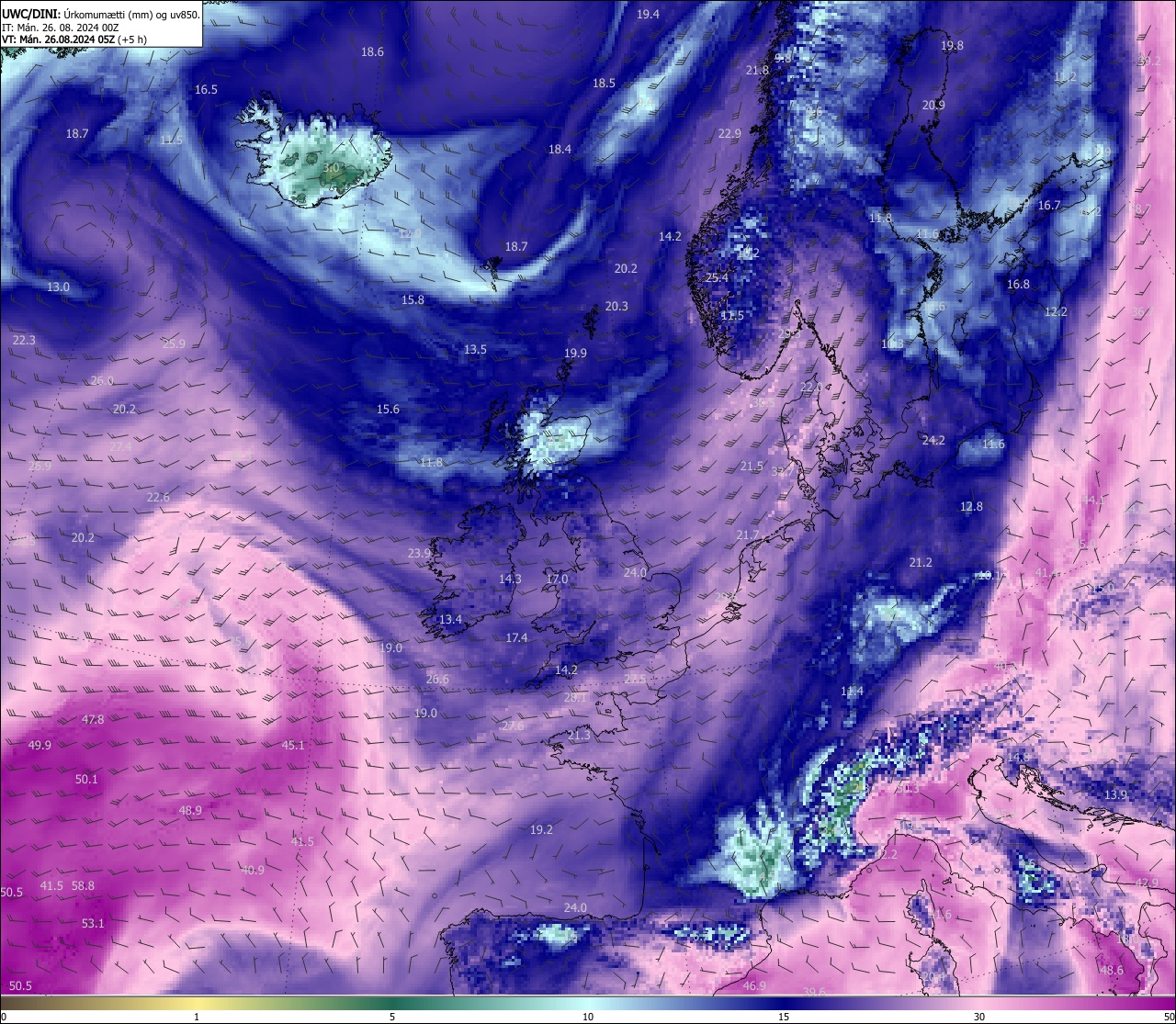1176x1024 pixels.
Task: Click the 5 tick on the color scale
Action: coord(392,1017)
